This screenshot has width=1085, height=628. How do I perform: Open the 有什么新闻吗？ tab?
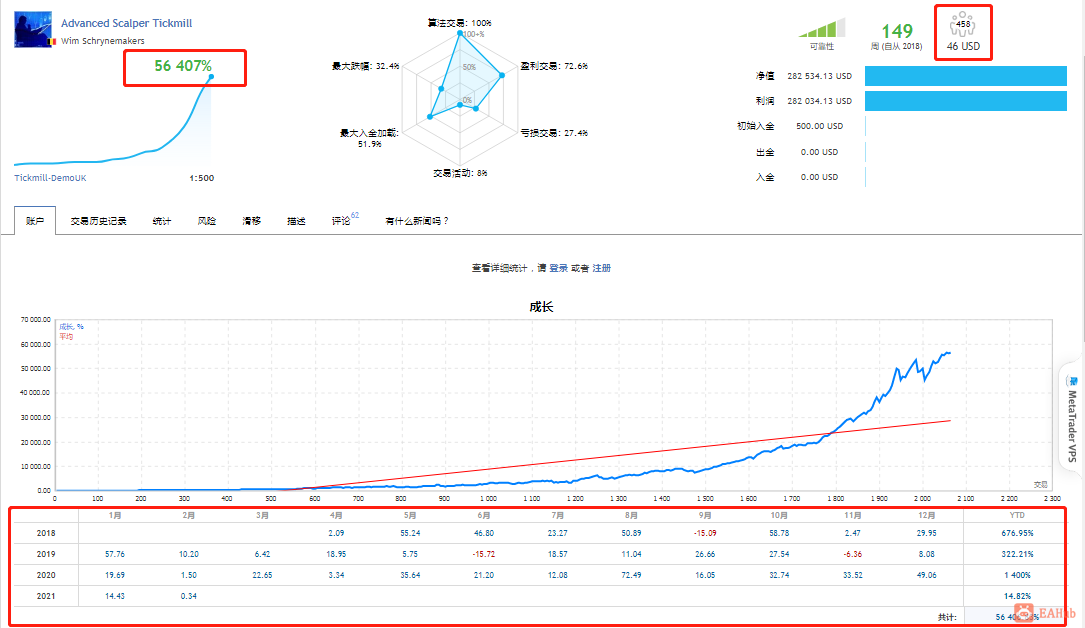tap(417, 221)
